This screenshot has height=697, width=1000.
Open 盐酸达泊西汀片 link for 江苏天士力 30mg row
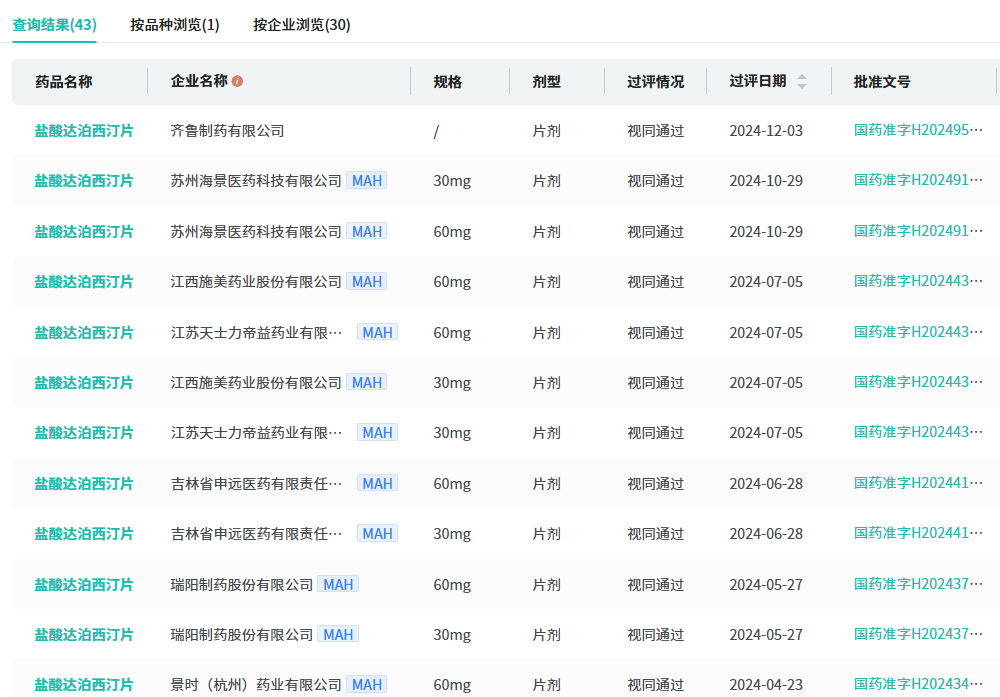click(84, 433)
